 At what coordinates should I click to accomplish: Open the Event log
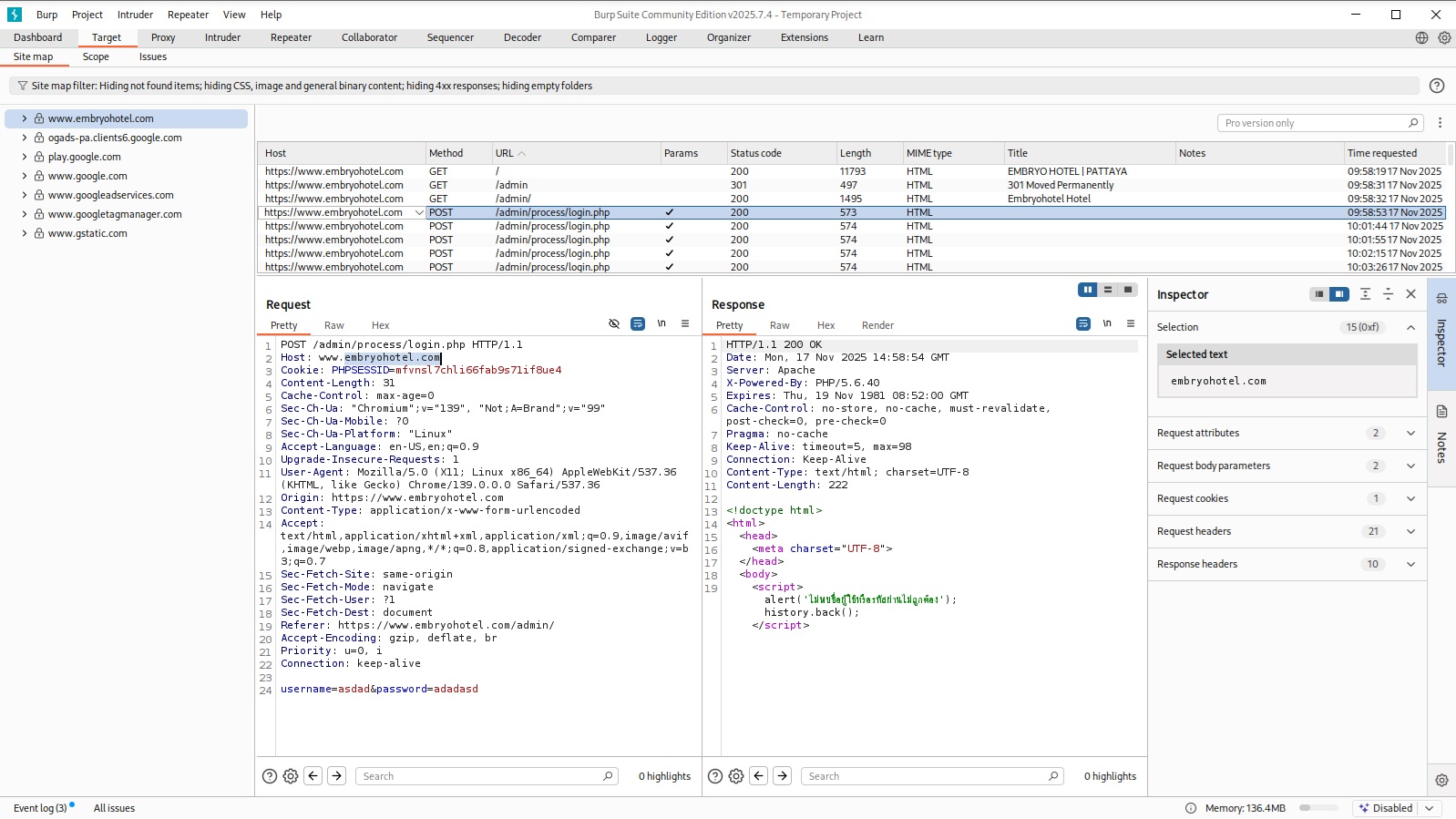(x=40, y=808)
